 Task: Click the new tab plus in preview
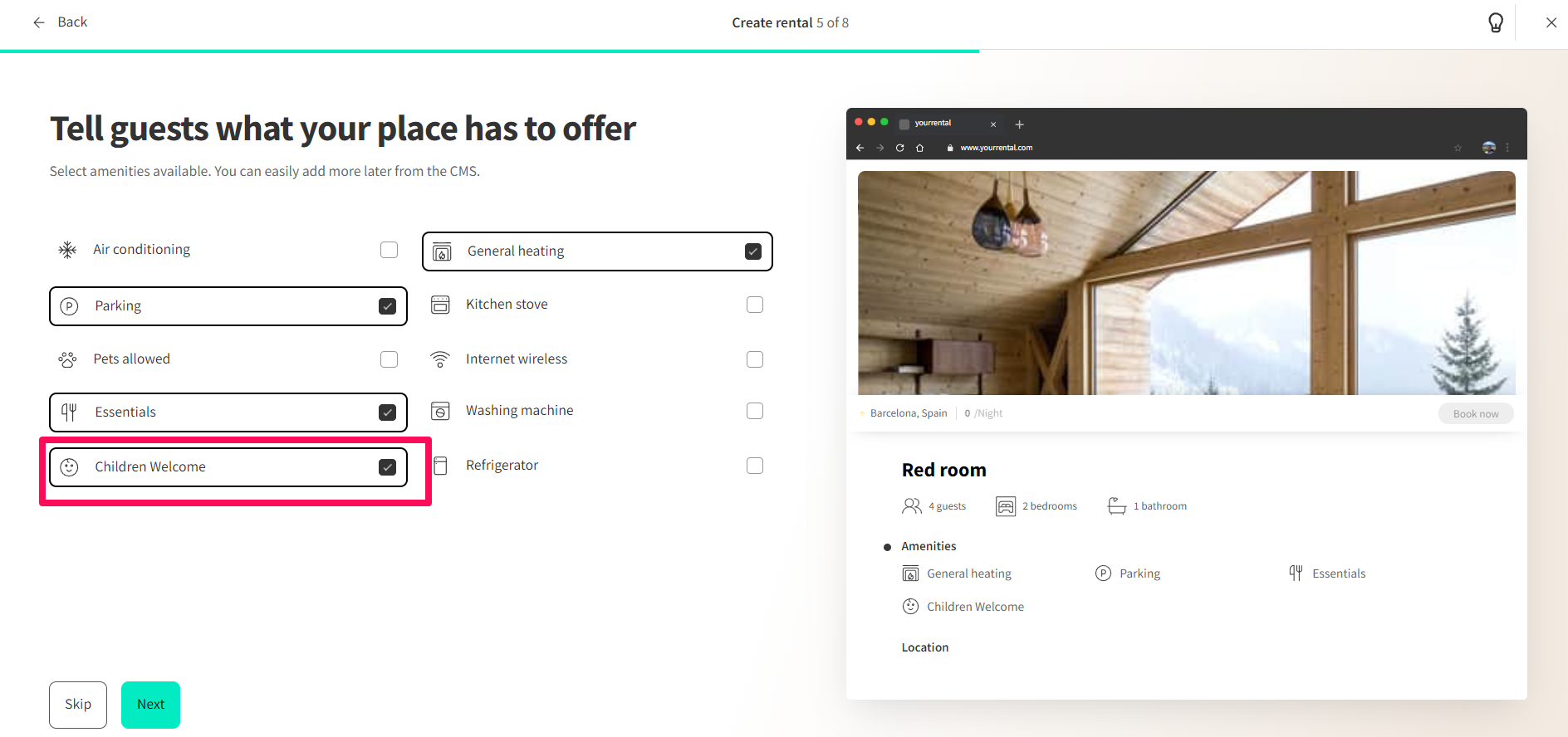click(x=1020, y=124)
